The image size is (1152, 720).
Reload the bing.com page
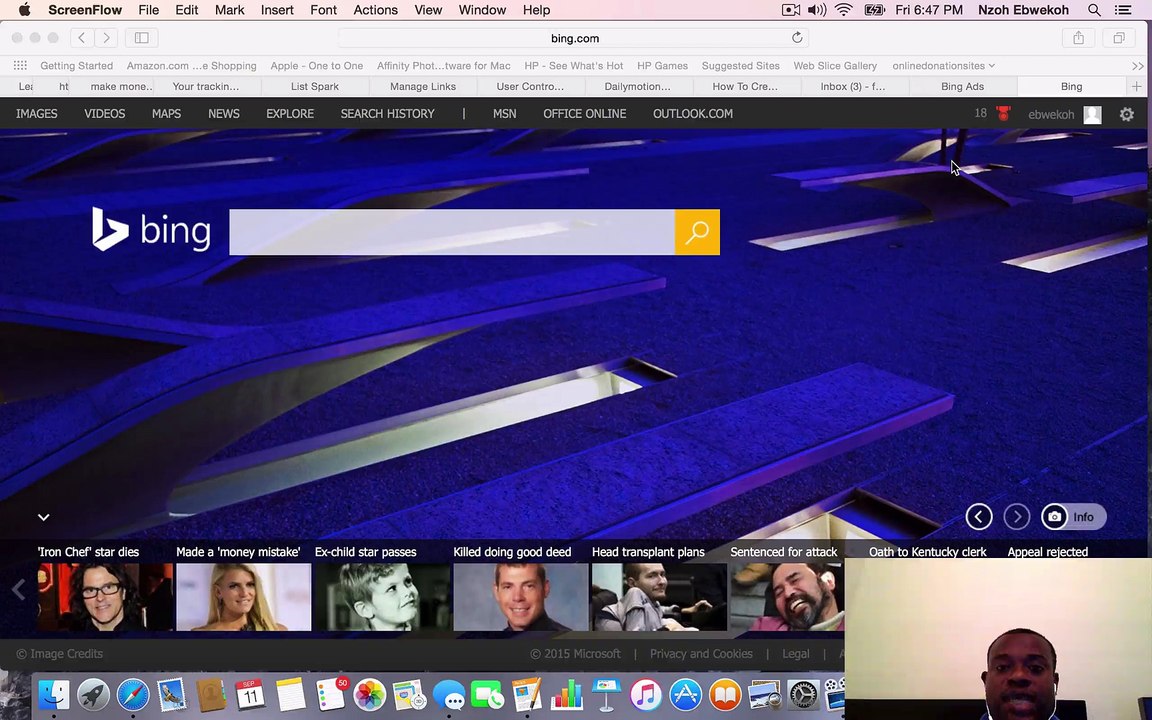[797, 38]
